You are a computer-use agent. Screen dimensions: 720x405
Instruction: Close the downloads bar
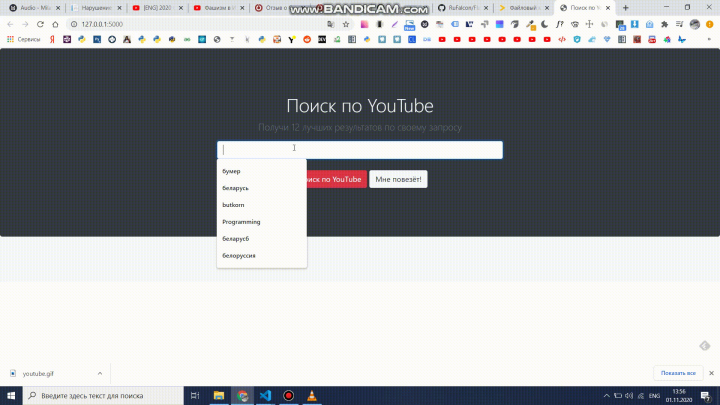(x=711, y=373)
